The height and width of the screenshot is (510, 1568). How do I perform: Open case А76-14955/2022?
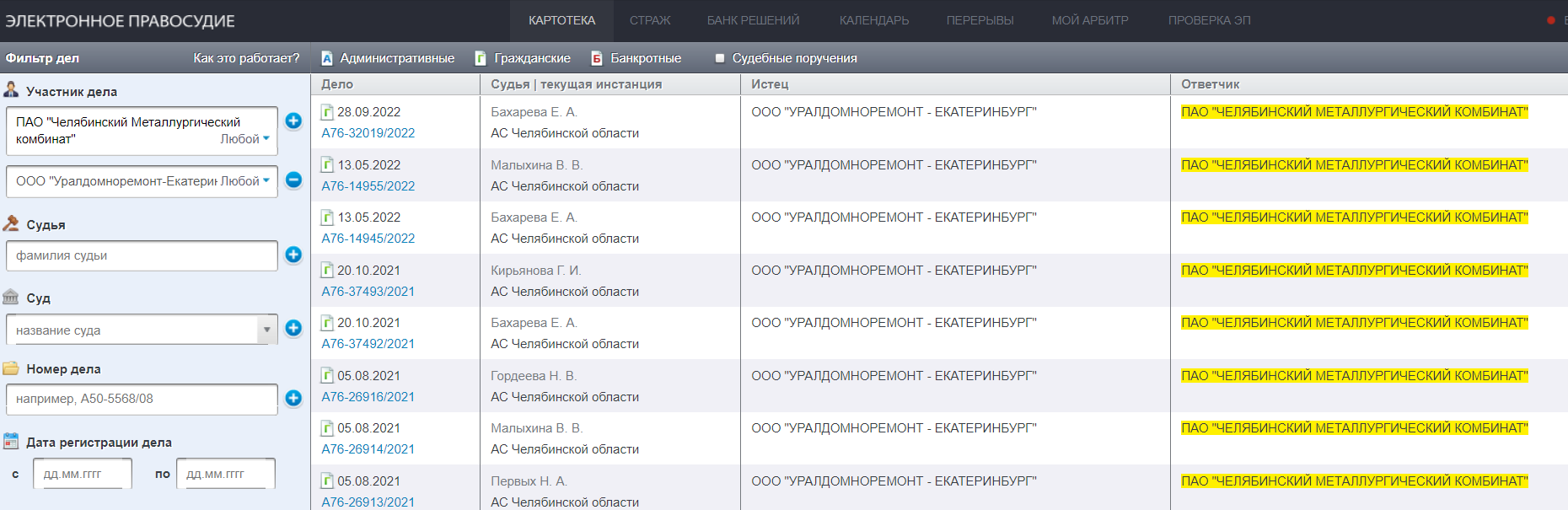368,186
